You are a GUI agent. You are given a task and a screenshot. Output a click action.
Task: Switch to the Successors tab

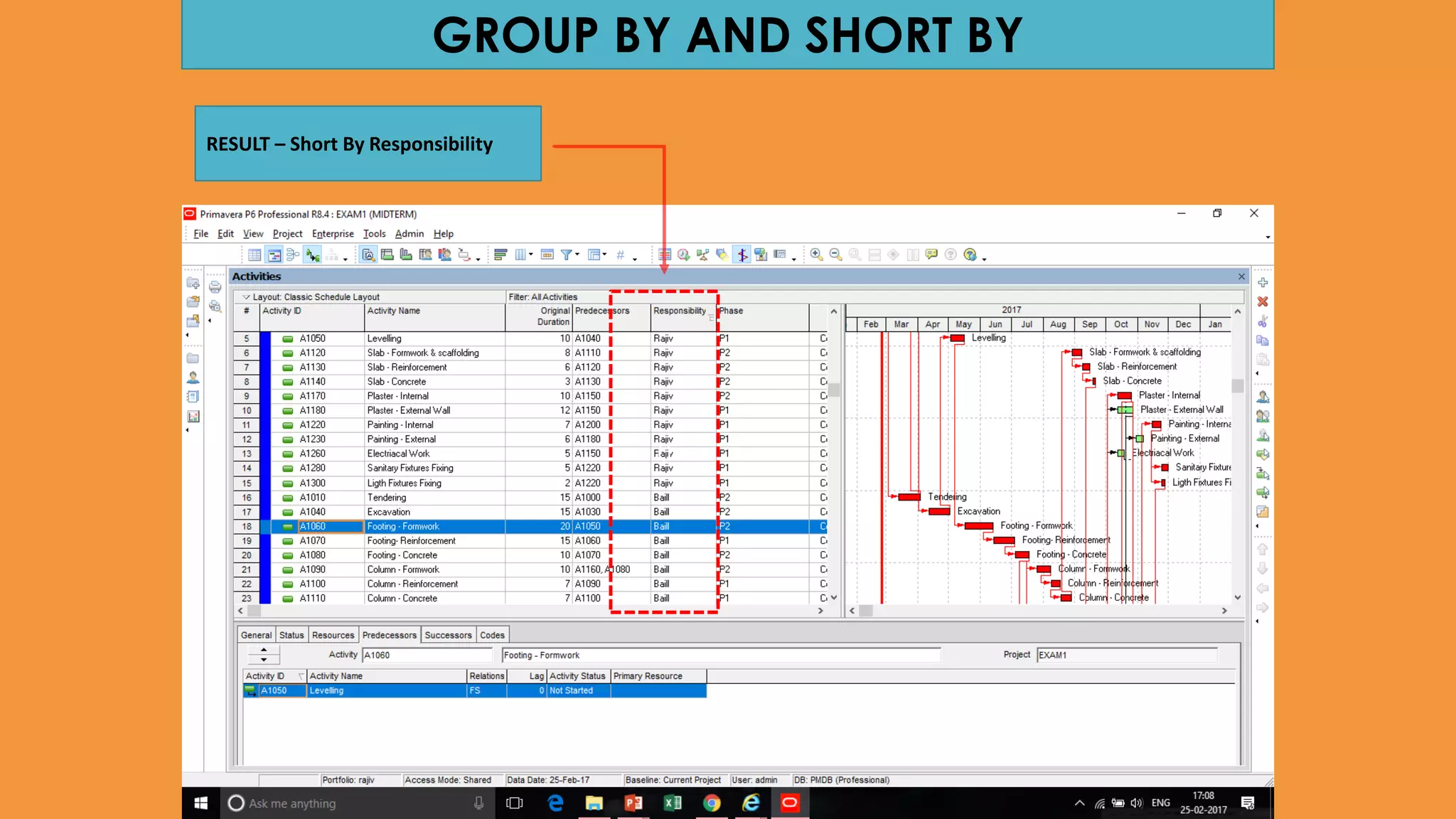(x=448, y=635)
